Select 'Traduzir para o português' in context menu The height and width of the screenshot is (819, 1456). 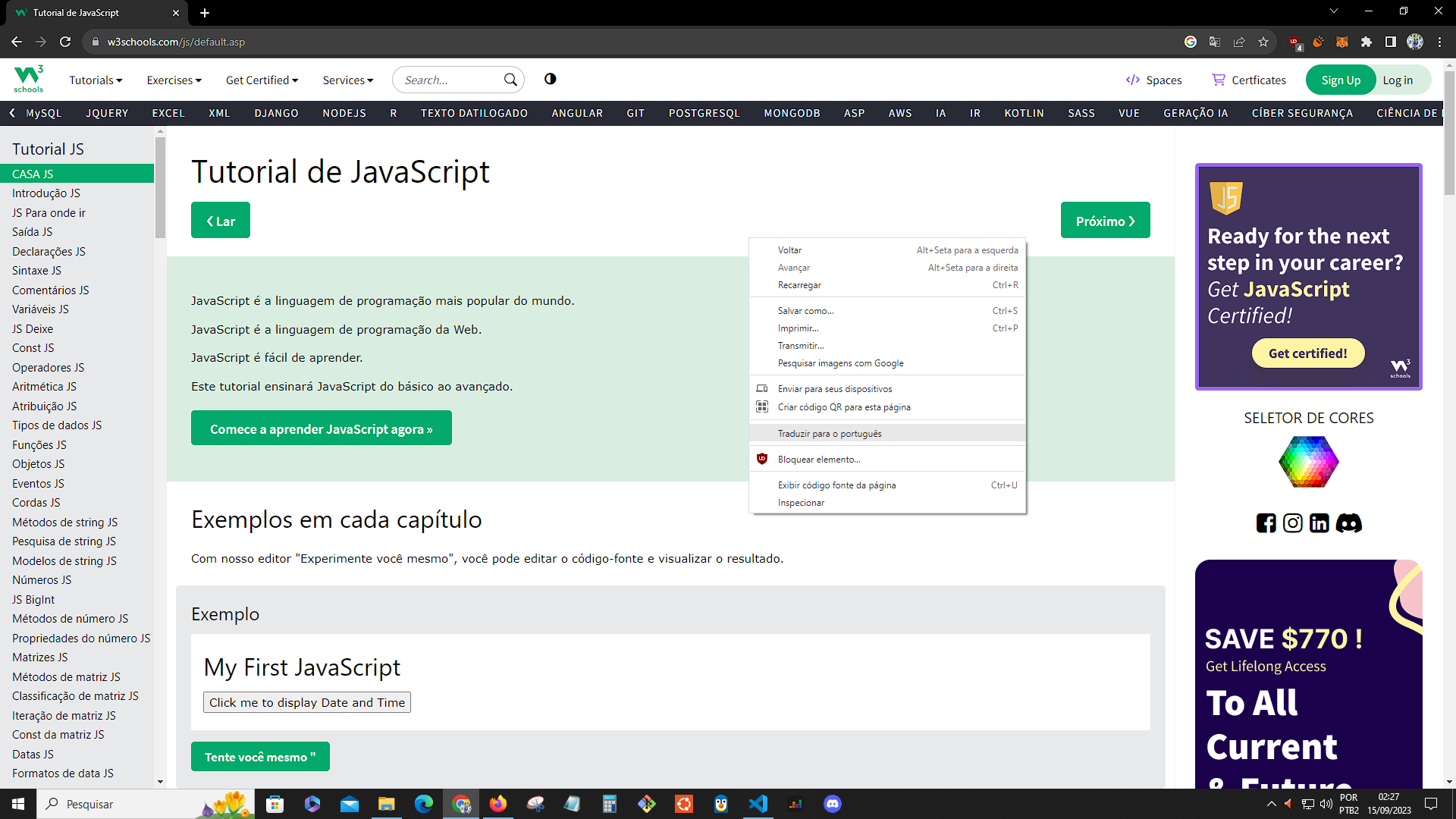pyautogui.click(x=887, y=434)
